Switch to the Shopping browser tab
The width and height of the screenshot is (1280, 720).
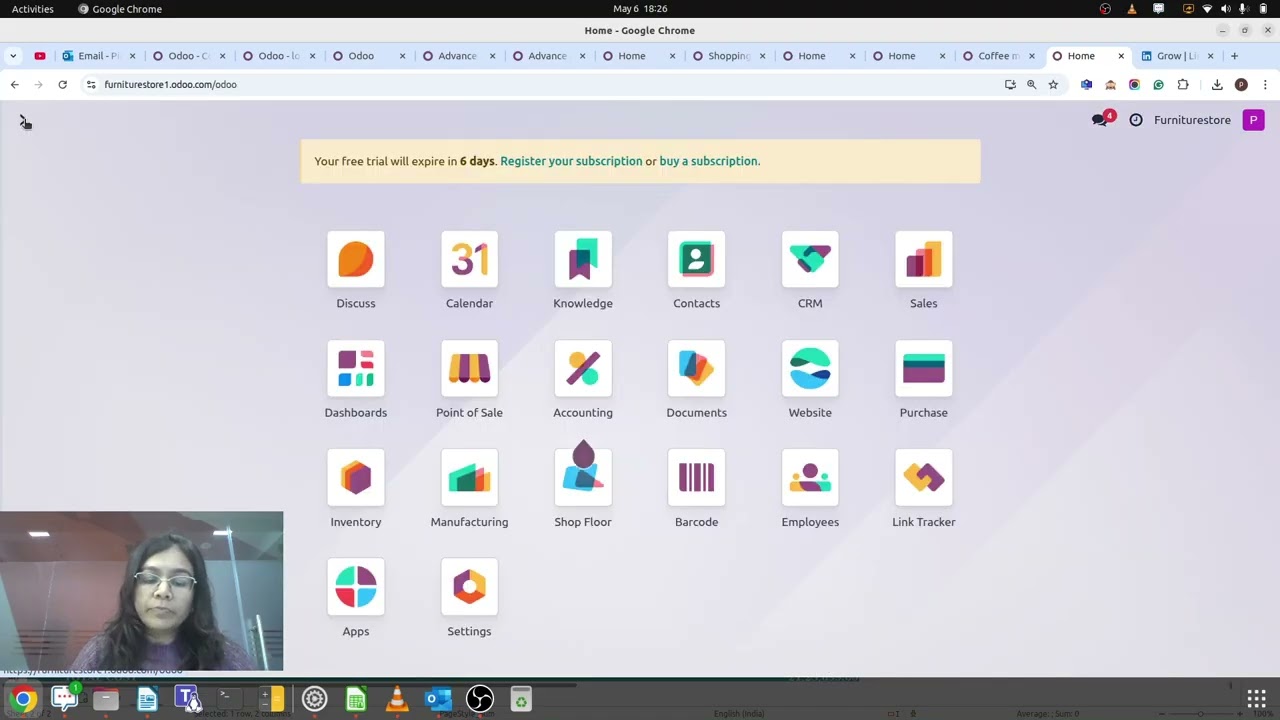[x=728, y=56]
